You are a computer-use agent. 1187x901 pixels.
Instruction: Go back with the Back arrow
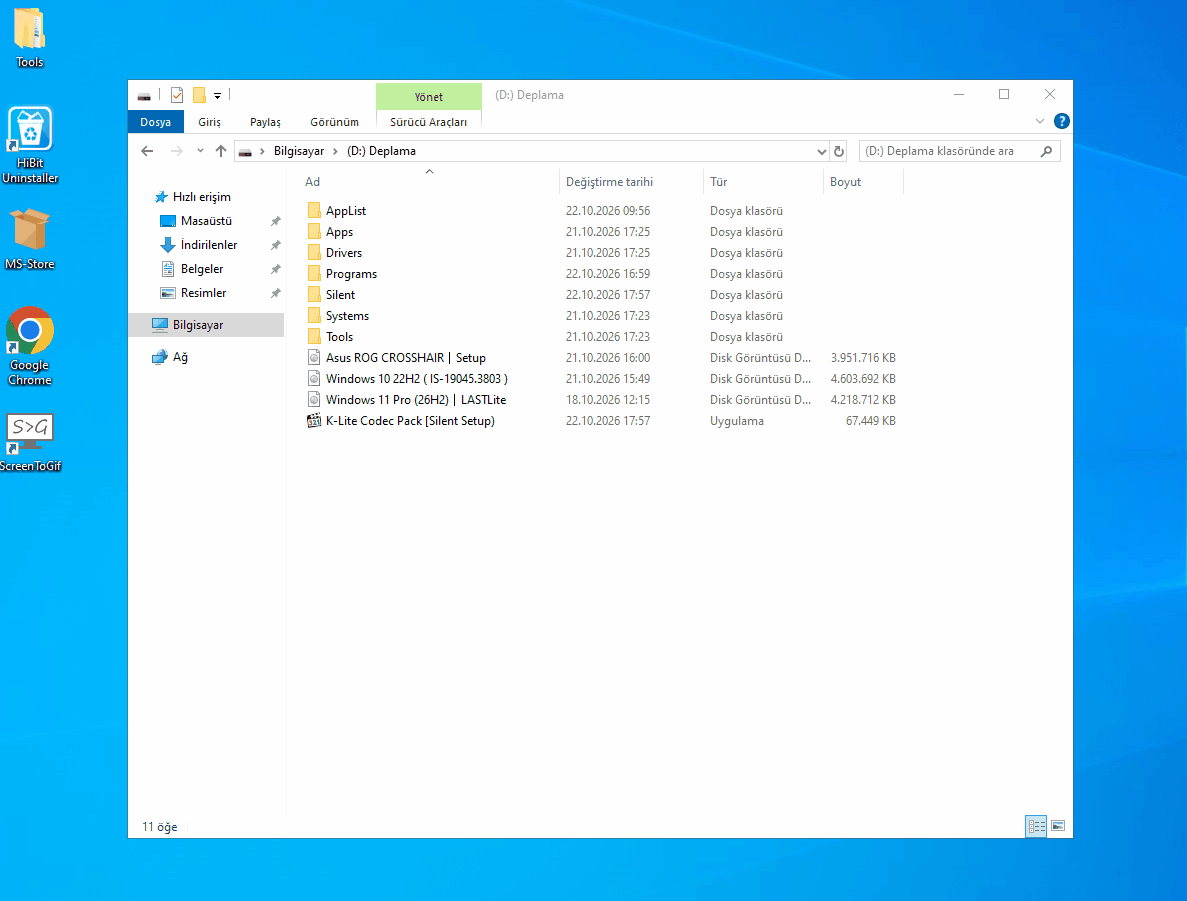[147, 151]
